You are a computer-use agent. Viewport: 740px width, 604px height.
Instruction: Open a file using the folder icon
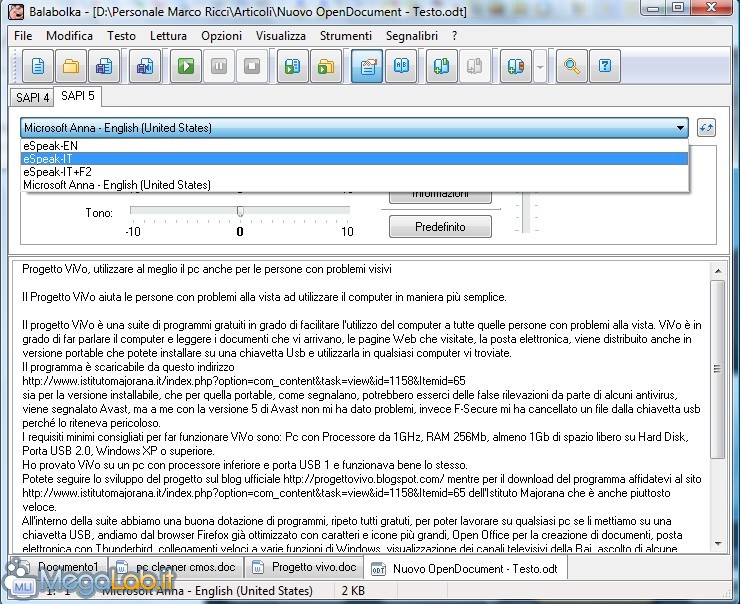pos(71,66)
